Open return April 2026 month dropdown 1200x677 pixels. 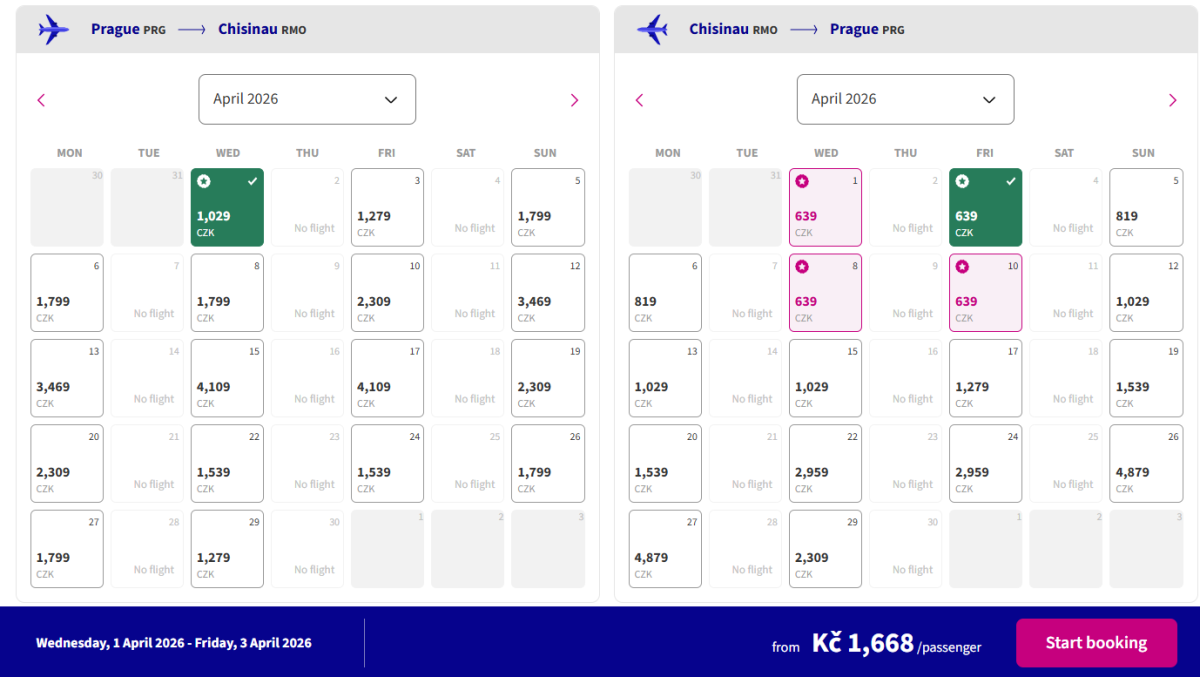tap(905, 99)
